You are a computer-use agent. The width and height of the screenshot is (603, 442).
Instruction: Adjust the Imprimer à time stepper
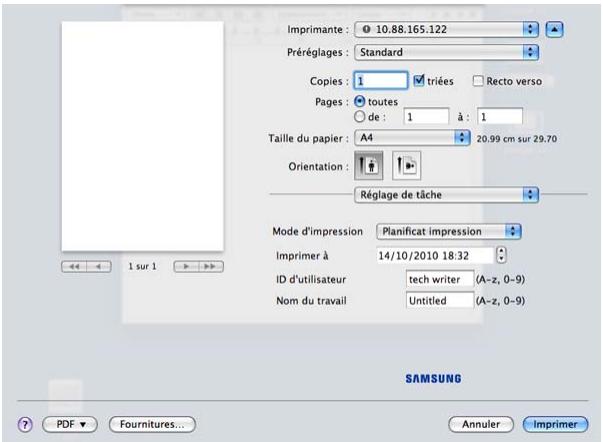coord(501,255)
